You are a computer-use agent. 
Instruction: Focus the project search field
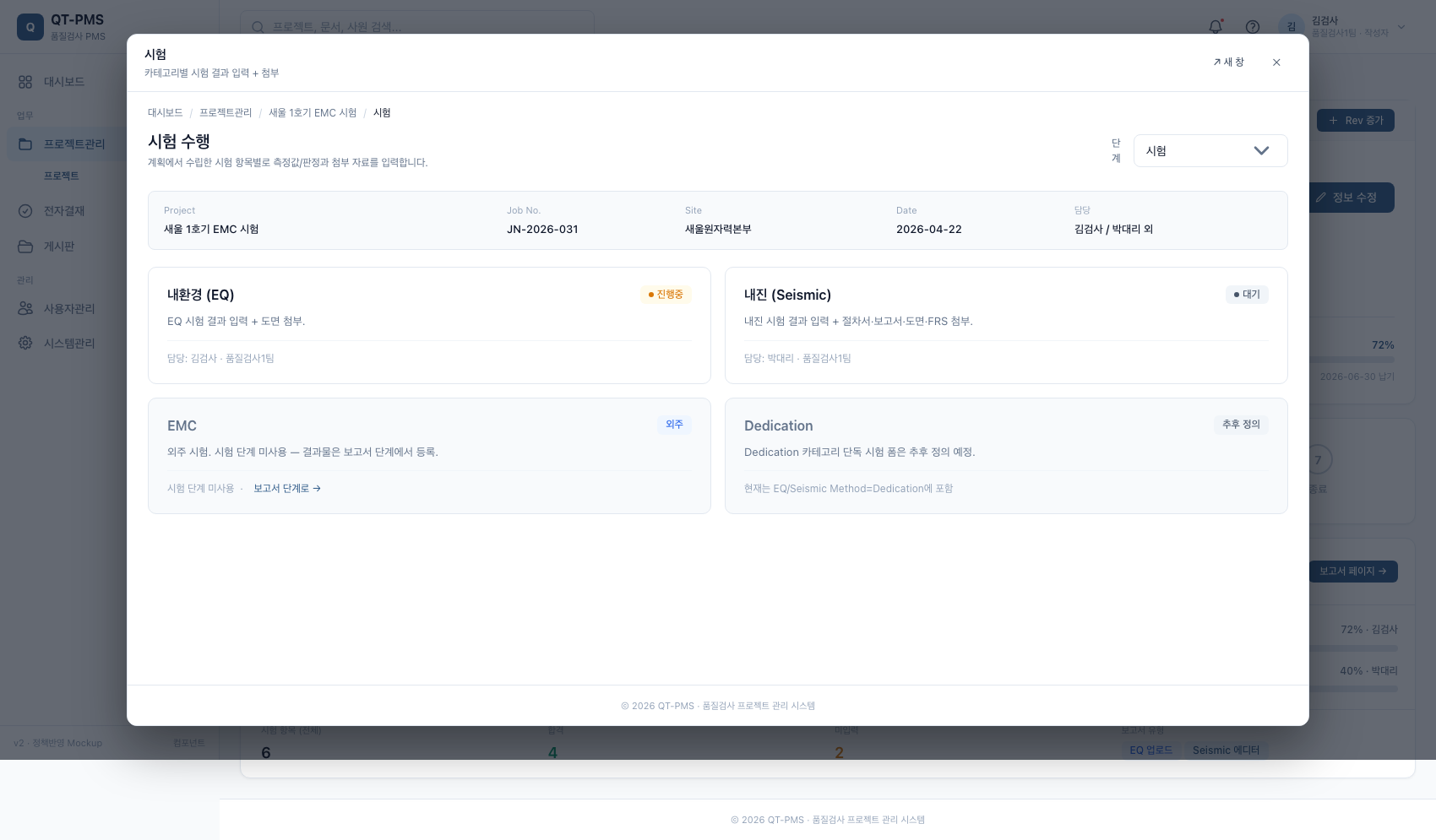pyautogui.click(x=417, y=27)
